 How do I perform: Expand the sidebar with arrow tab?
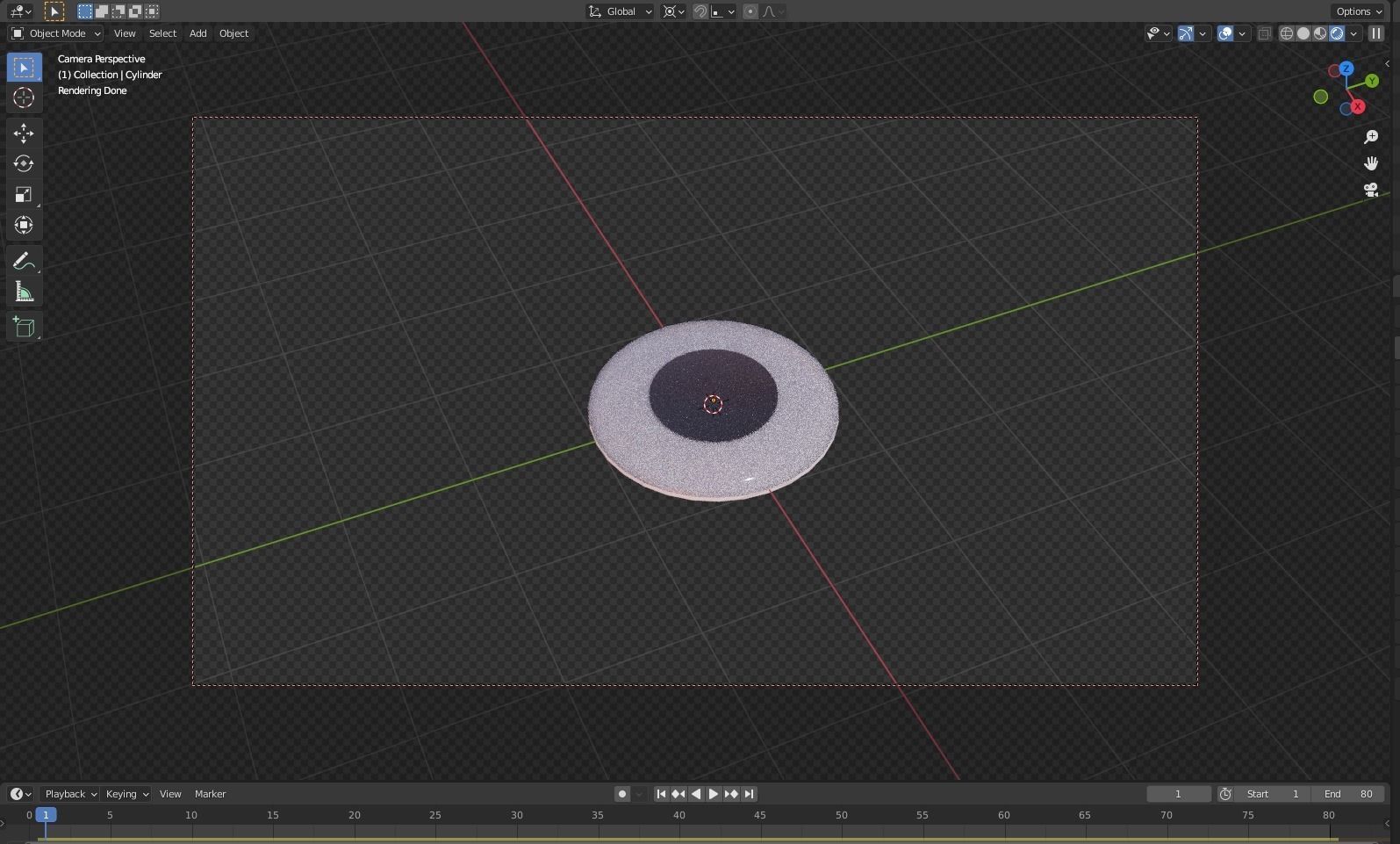point(1387,63)
